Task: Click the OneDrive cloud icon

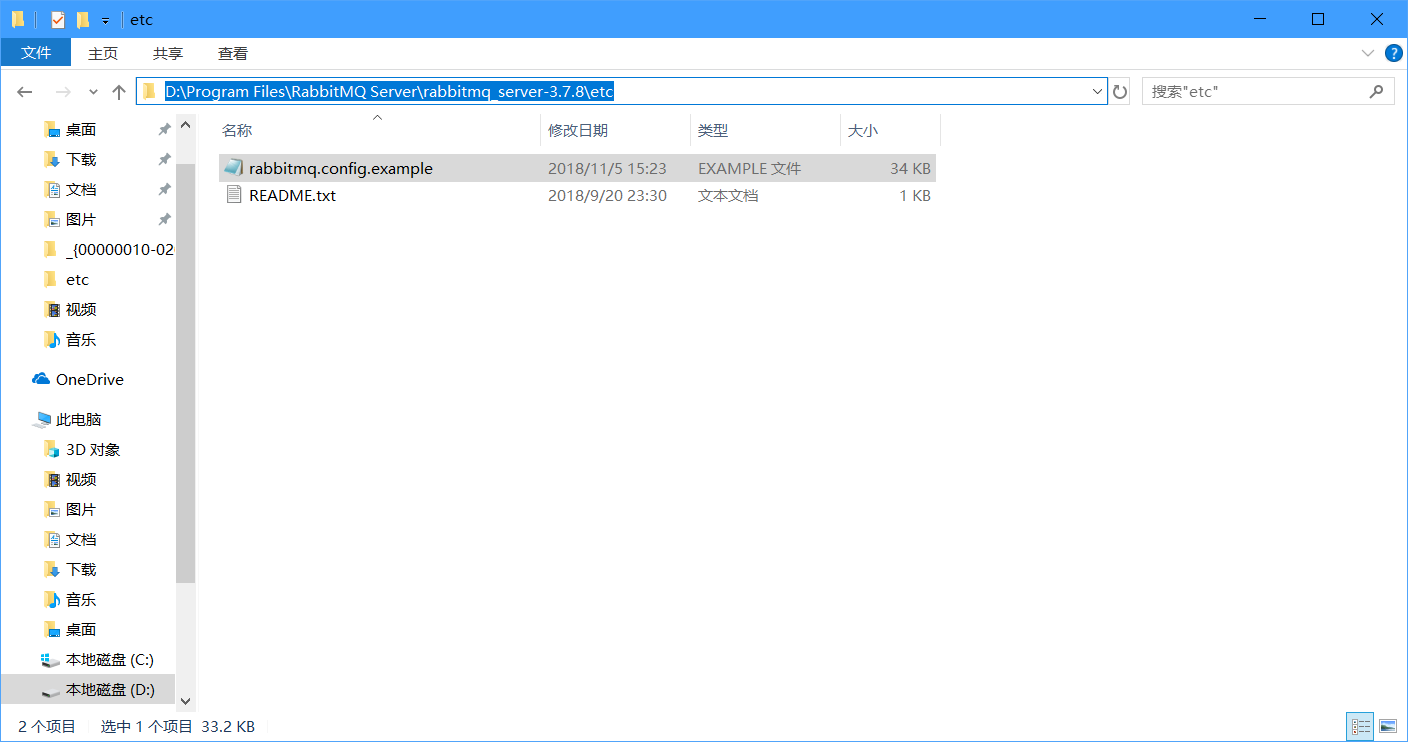Action: [x=41, y=379]
